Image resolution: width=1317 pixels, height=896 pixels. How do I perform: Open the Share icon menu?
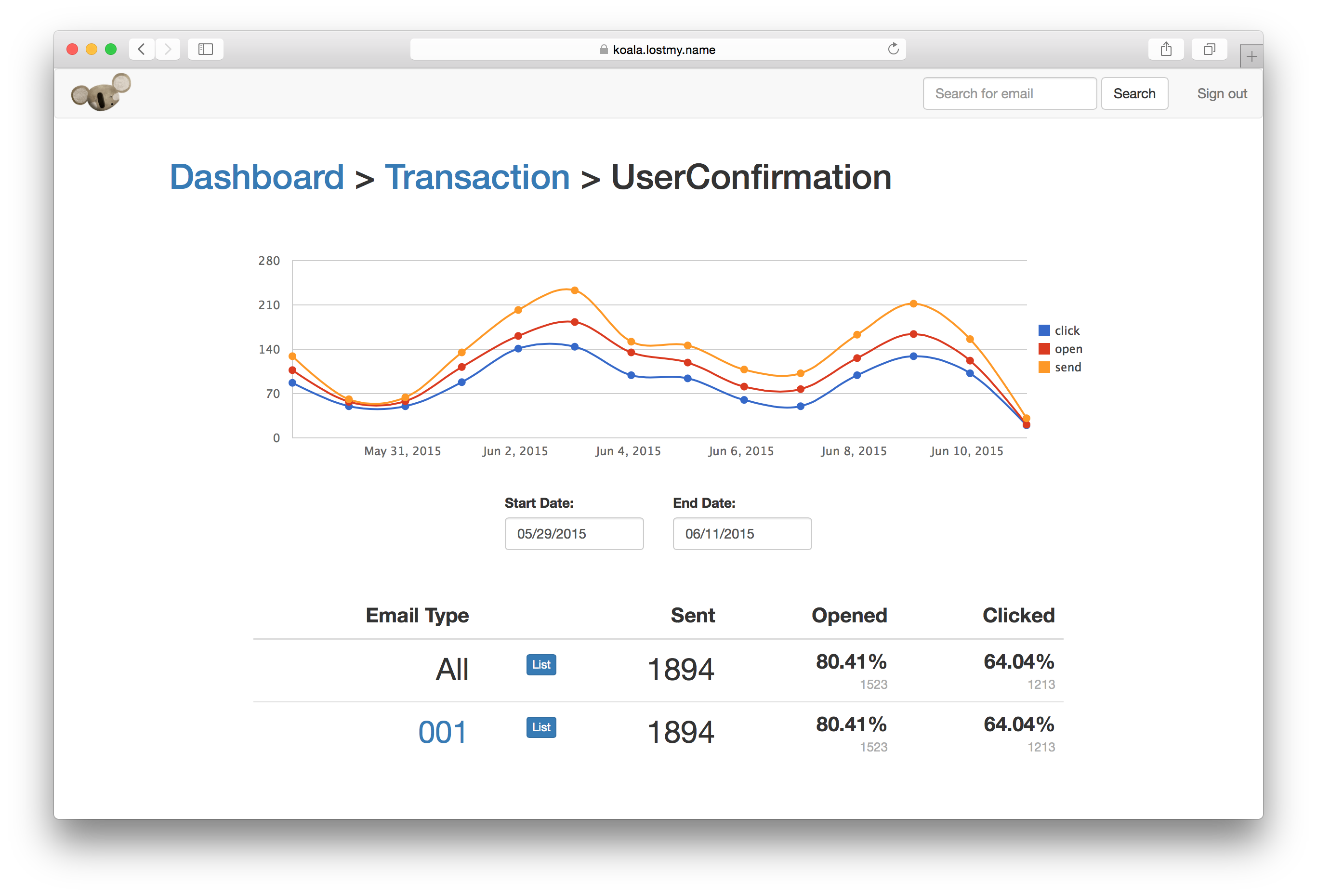pos(1166,49)
